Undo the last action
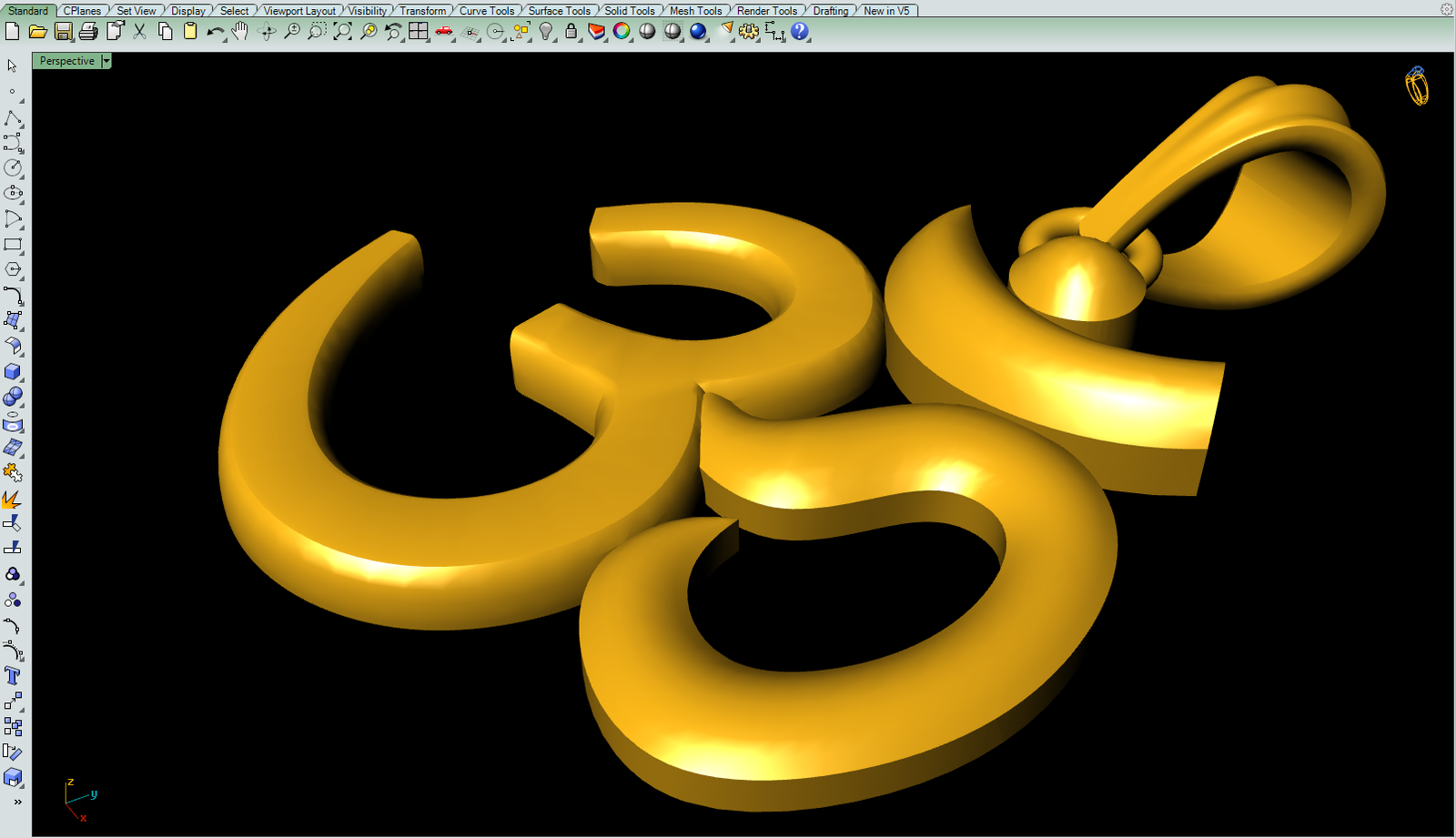The width and height of the screenshot is (1456, 838). (215, 31)
